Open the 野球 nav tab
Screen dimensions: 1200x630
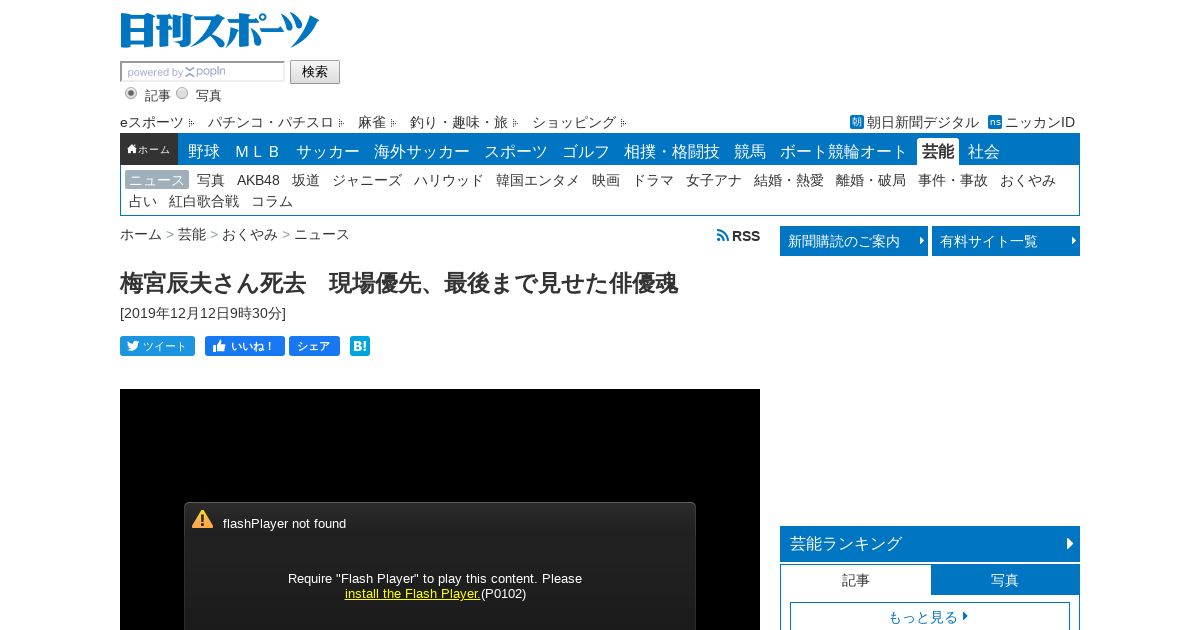pos(204,151)
